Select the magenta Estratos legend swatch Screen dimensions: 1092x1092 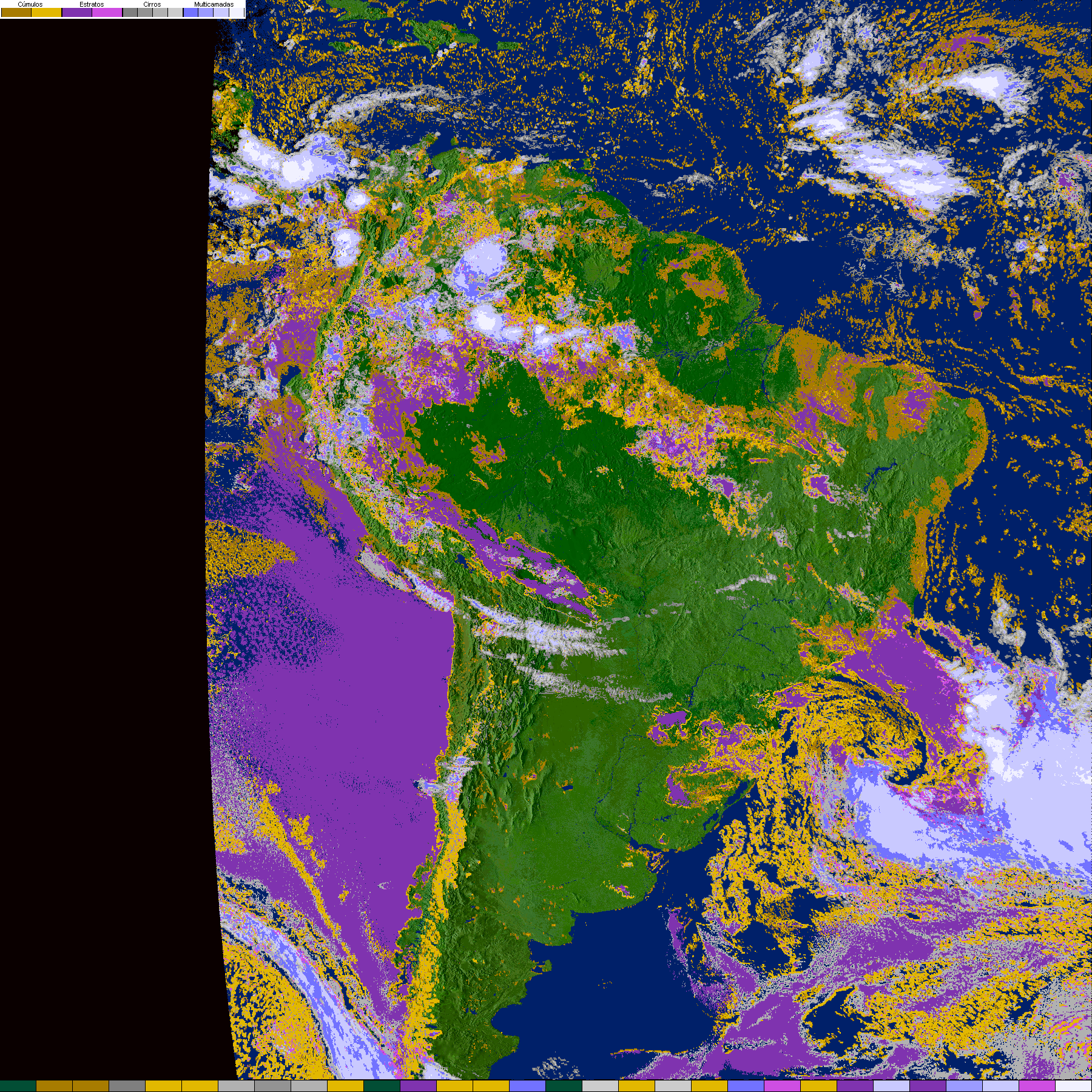click(107, 12)
